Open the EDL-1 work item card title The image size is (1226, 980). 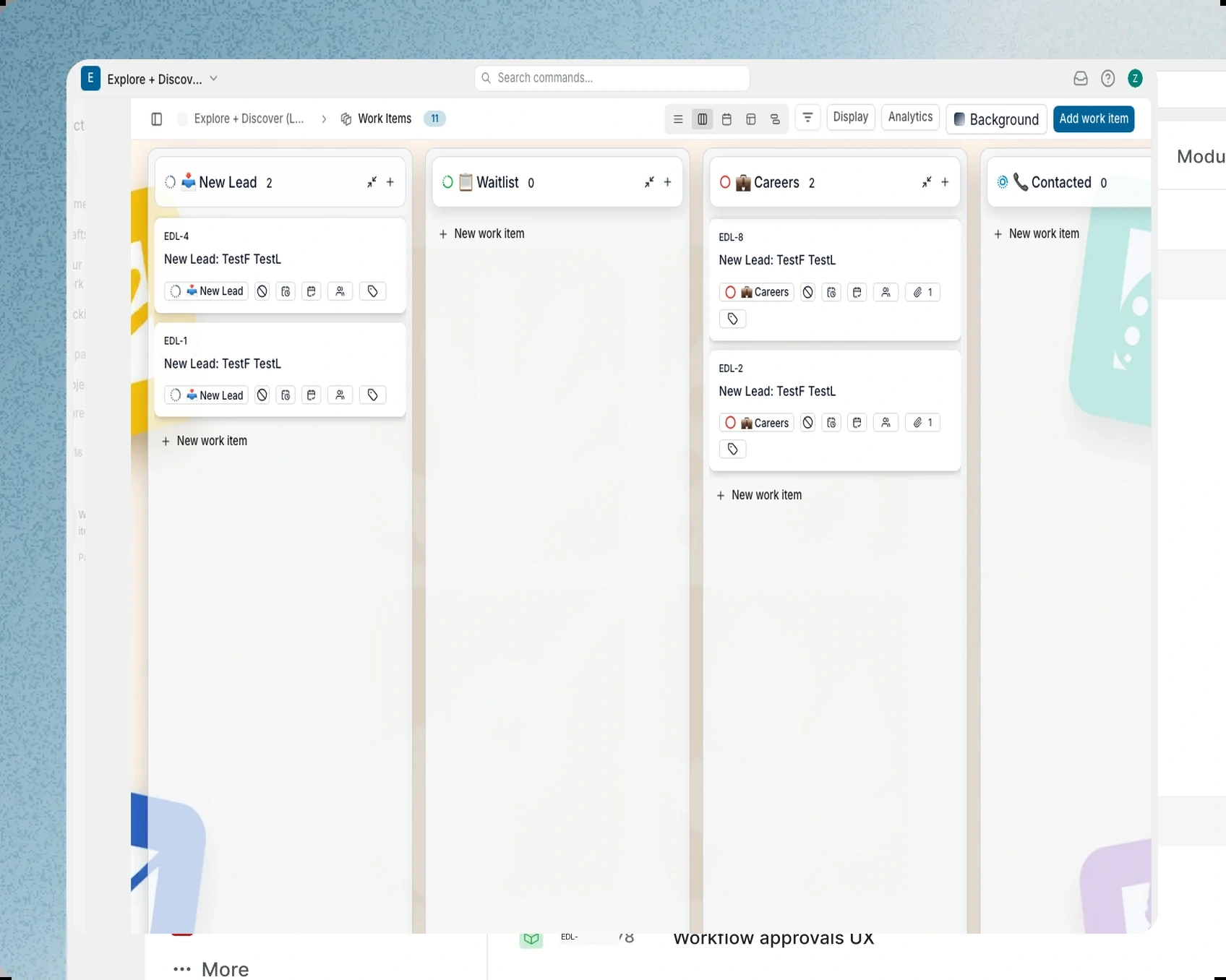[223, 364]
